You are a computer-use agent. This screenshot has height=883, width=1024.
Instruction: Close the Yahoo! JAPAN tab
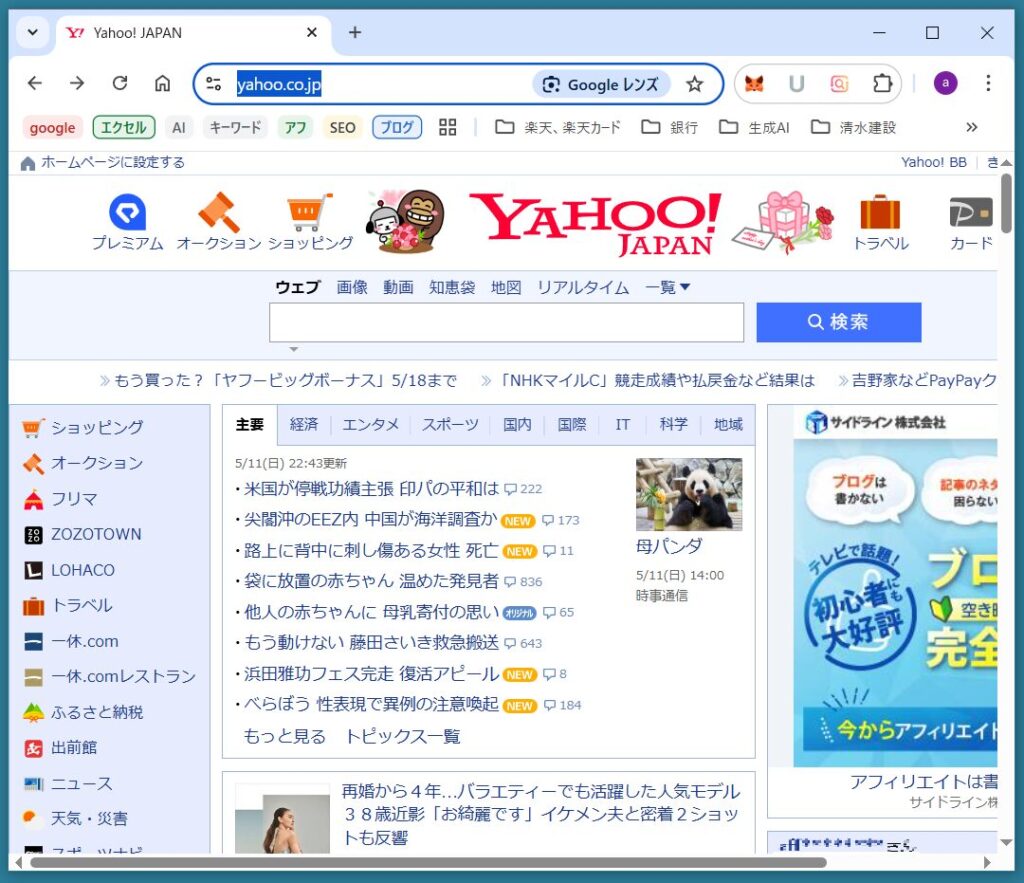coord(312,32)
